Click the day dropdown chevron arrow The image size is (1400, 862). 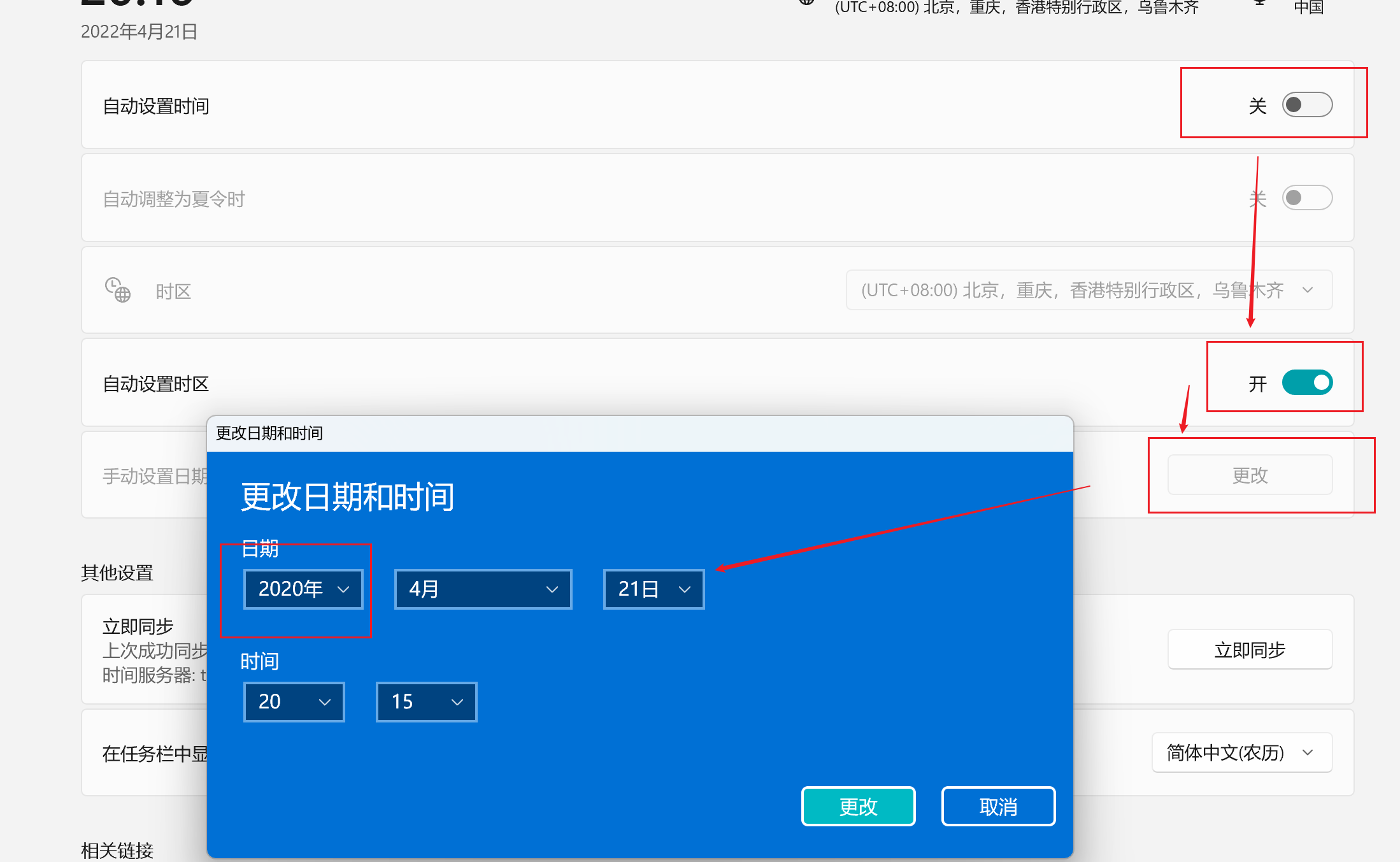pos(685,589)
